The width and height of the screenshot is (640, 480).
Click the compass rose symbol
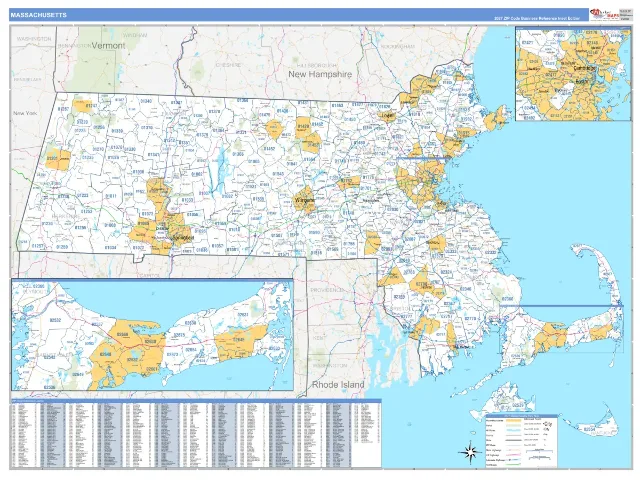coord(470,452)
